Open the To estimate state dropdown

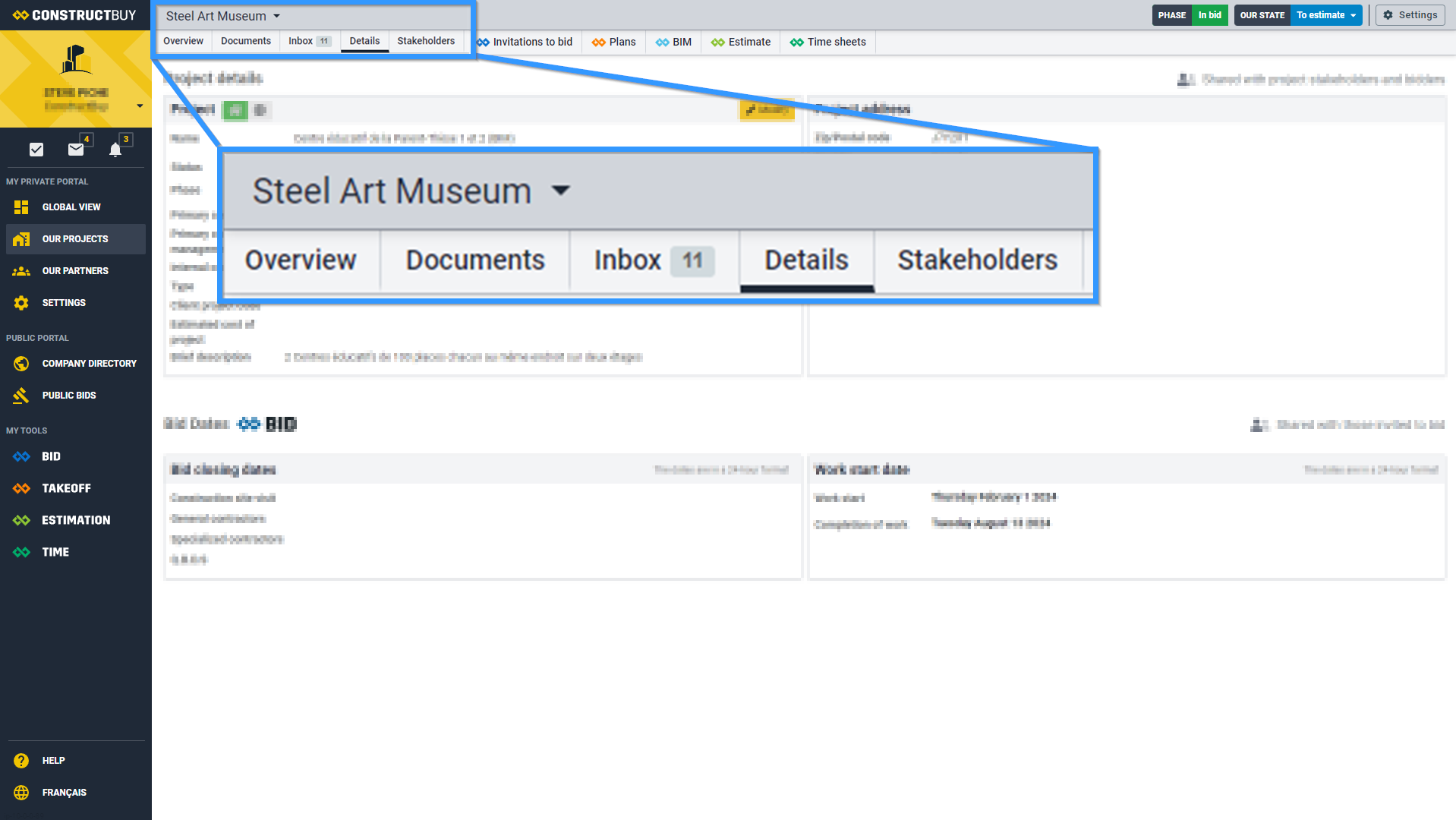click(1326, 15)
